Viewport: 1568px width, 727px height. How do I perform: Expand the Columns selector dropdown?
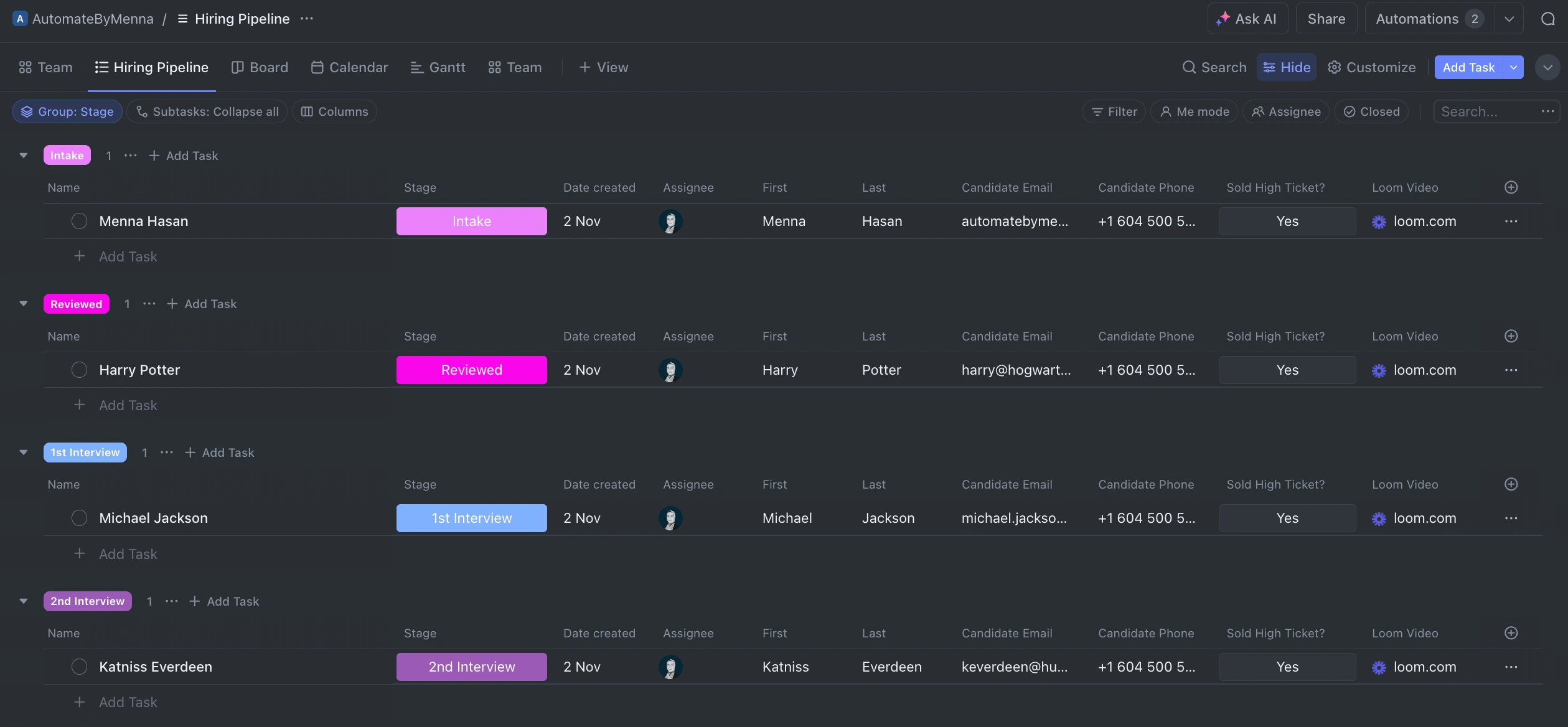tap(334, 111)
